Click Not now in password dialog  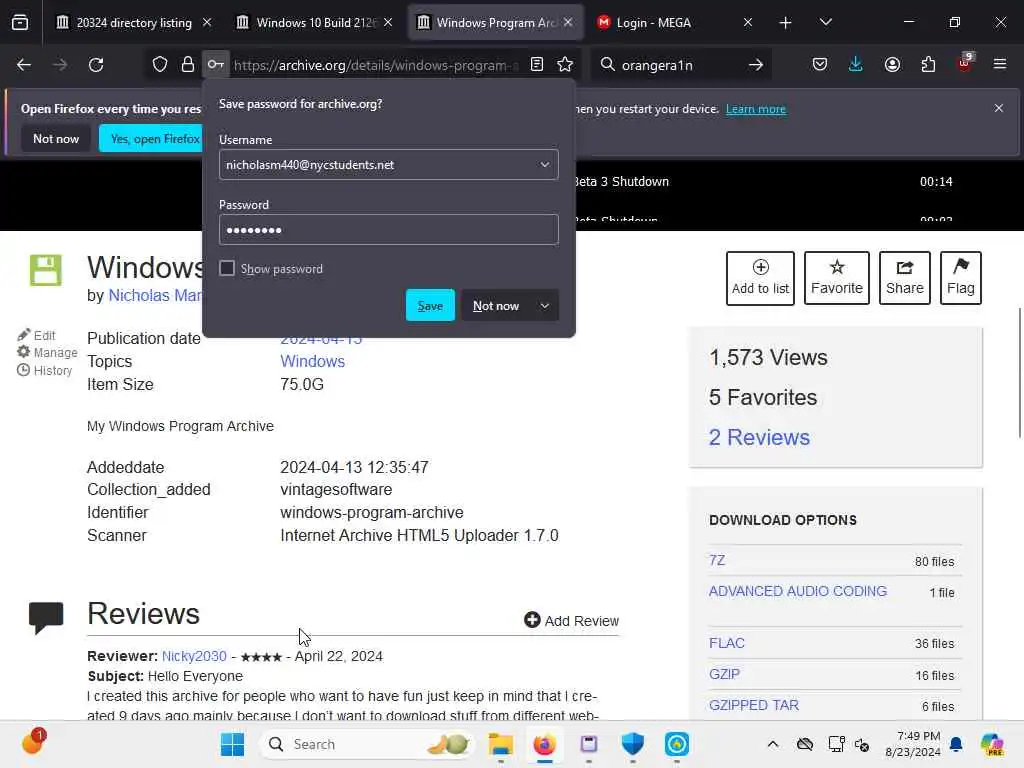point(496,306)
